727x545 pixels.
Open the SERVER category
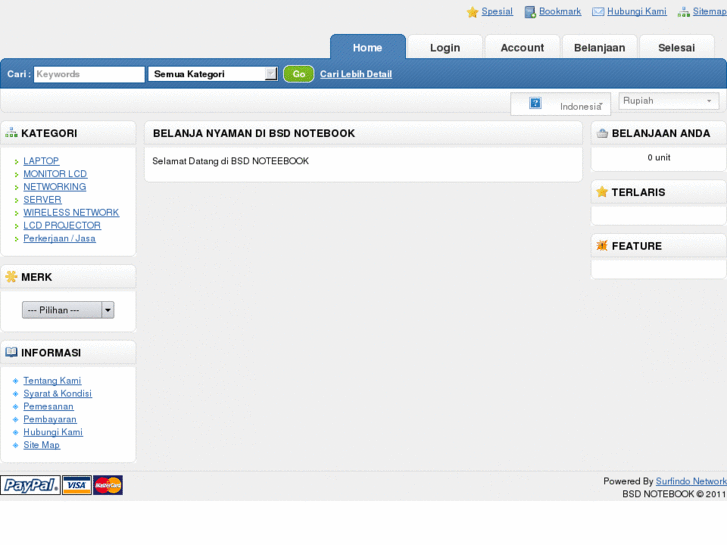click(42, 199)
